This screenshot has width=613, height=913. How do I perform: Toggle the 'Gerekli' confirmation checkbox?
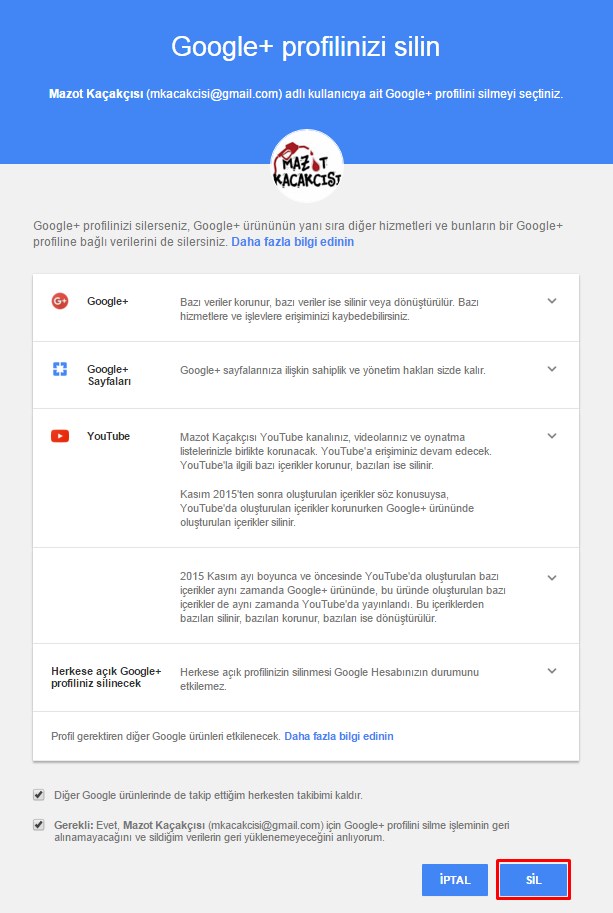pyautogui.click(x=39, y=825)
